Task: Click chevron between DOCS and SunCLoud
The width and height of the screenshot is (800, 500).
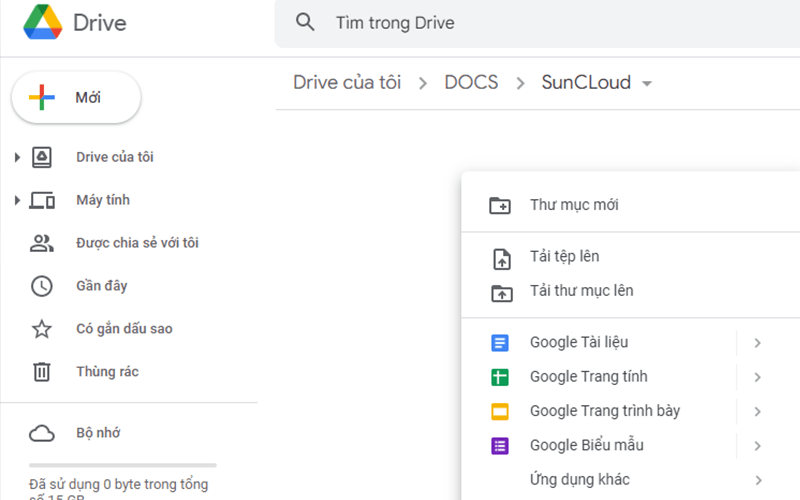Action: click(520, 83)
